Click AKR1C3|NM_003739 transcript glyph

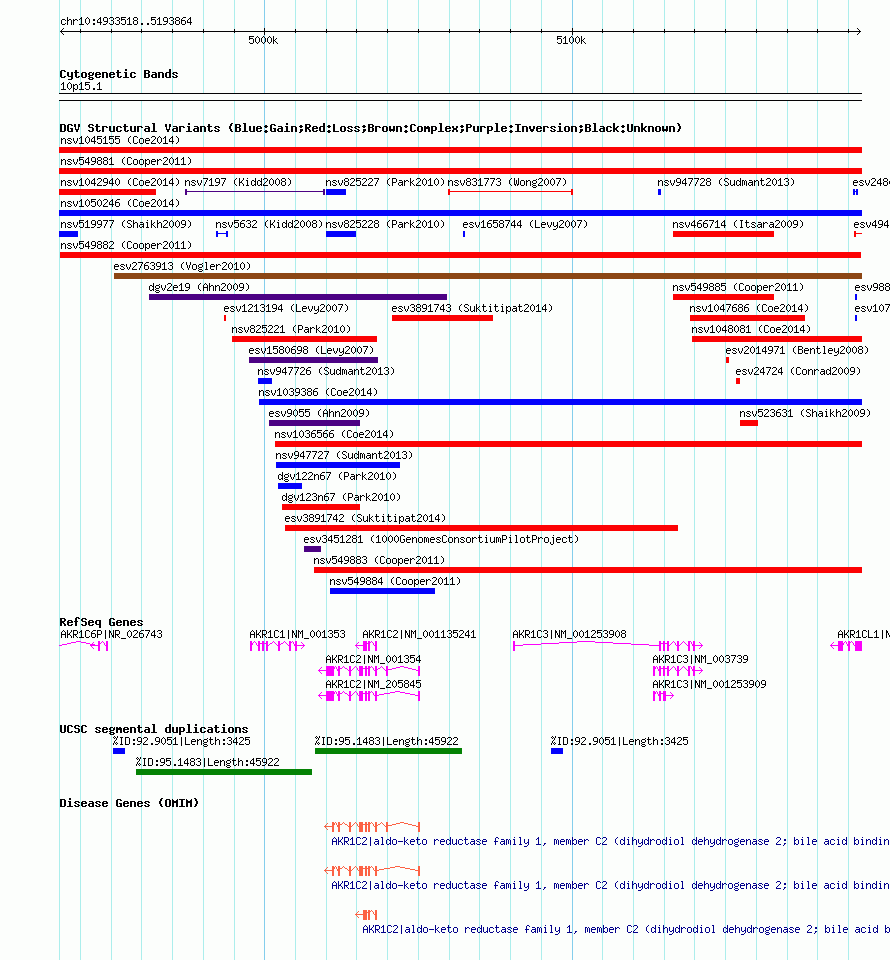678,671
